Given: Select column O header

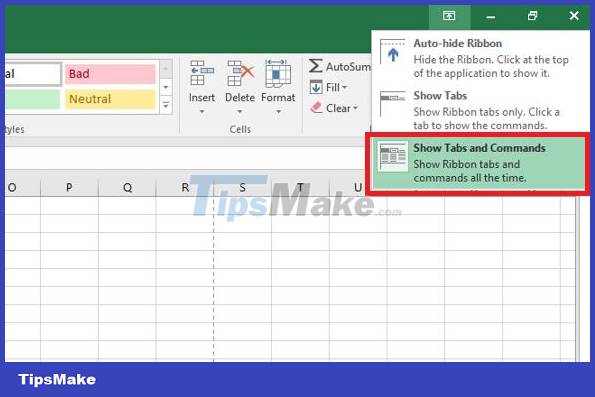Looking at the screenshot, I should click(x=23, y=187).
